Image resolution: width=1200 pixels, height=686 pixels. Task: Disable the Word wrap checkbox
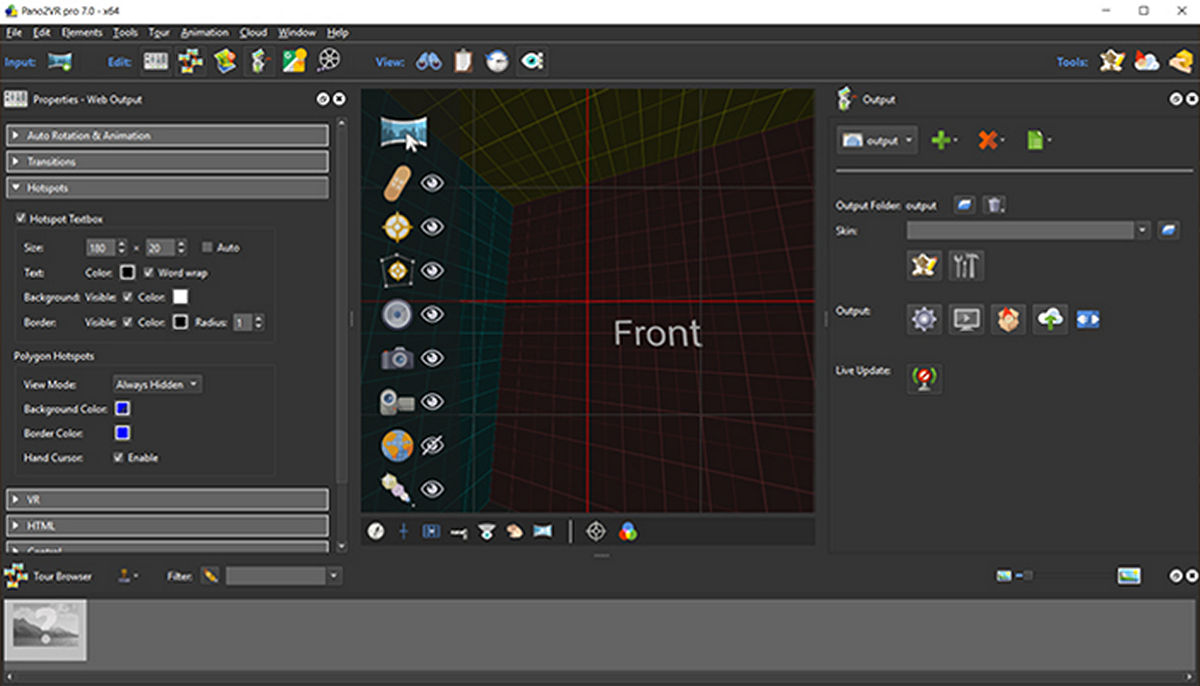pos(149,272)
